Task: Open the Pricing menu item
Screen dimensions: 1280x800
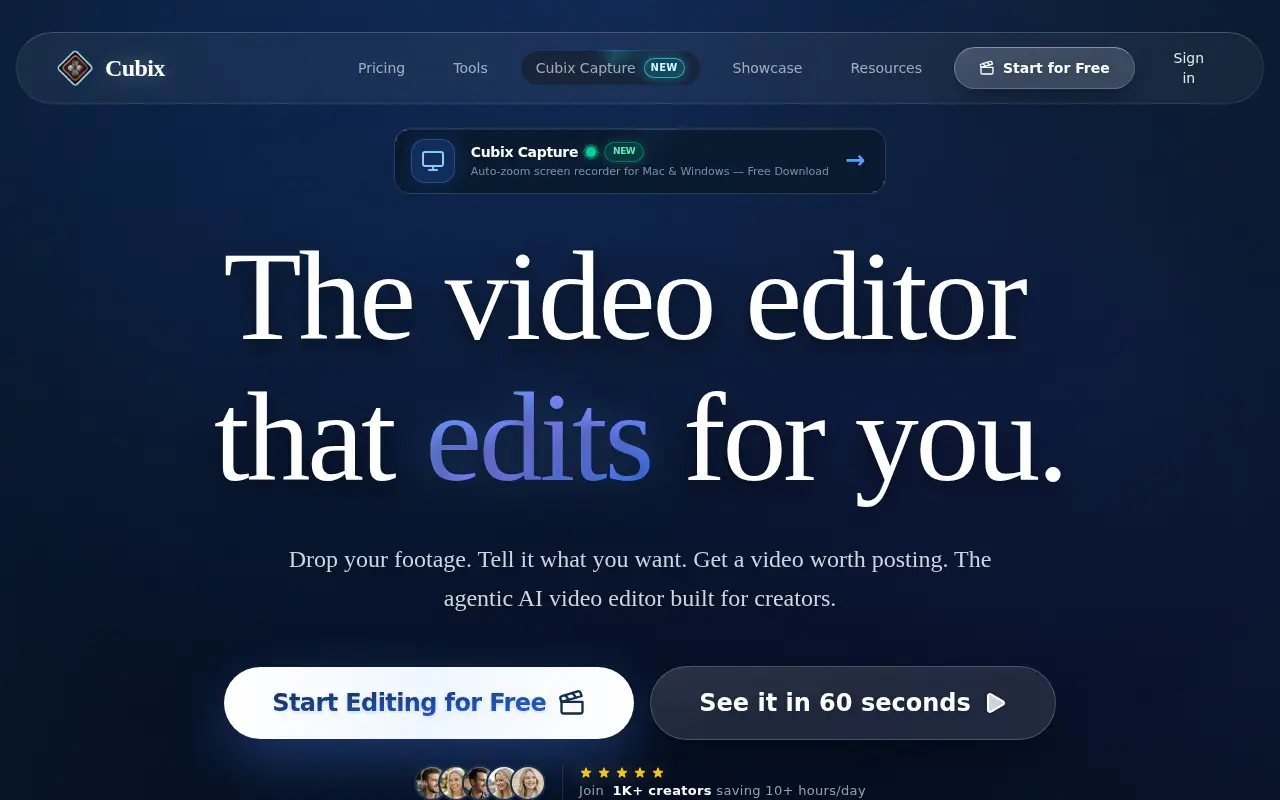Action: 381,68
